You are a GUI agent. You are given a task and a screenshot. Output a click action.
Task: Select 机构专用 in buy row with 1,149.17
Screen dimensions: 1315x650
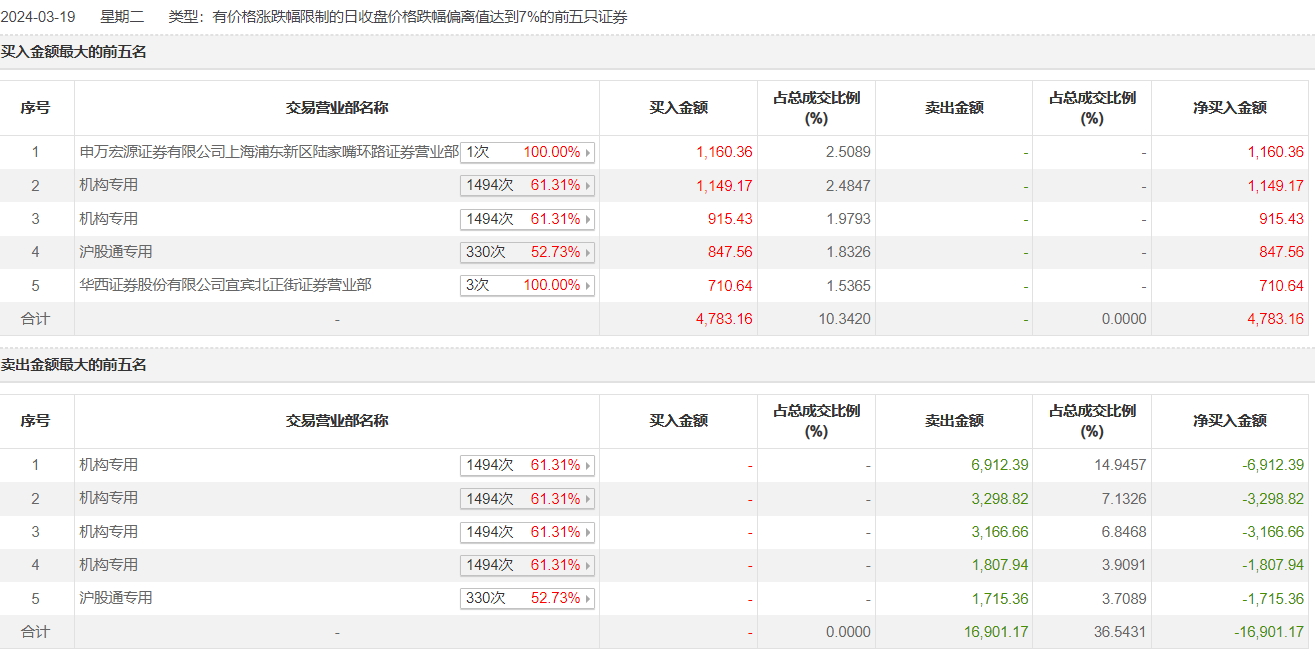click(x=109, y=185)
